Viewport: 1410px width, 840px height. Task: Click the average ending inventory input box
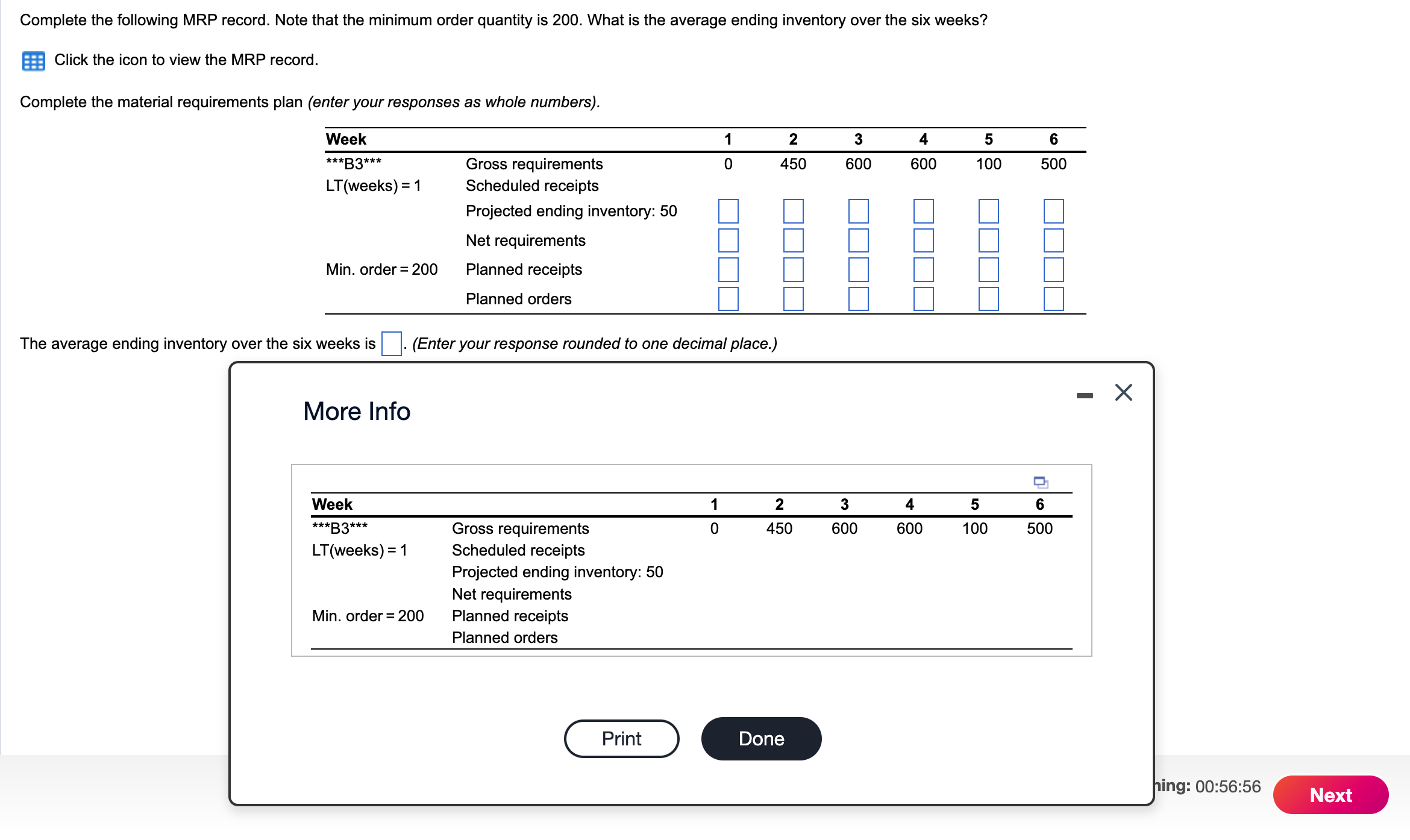pos(391,343)
